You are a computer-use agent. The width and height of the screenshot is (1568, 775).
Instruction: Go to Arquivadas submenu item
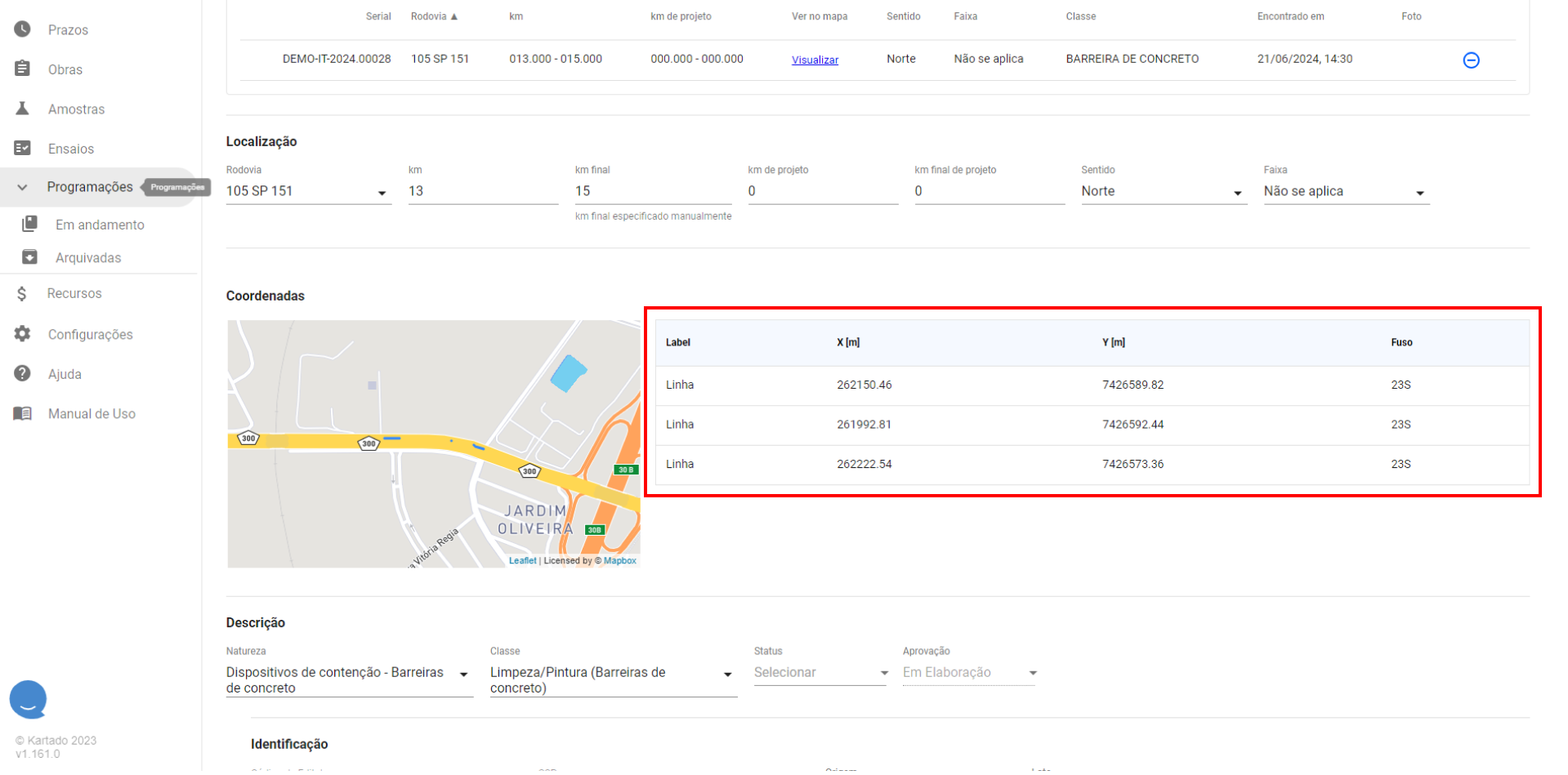pyautogui.click(x=88, y=258)
